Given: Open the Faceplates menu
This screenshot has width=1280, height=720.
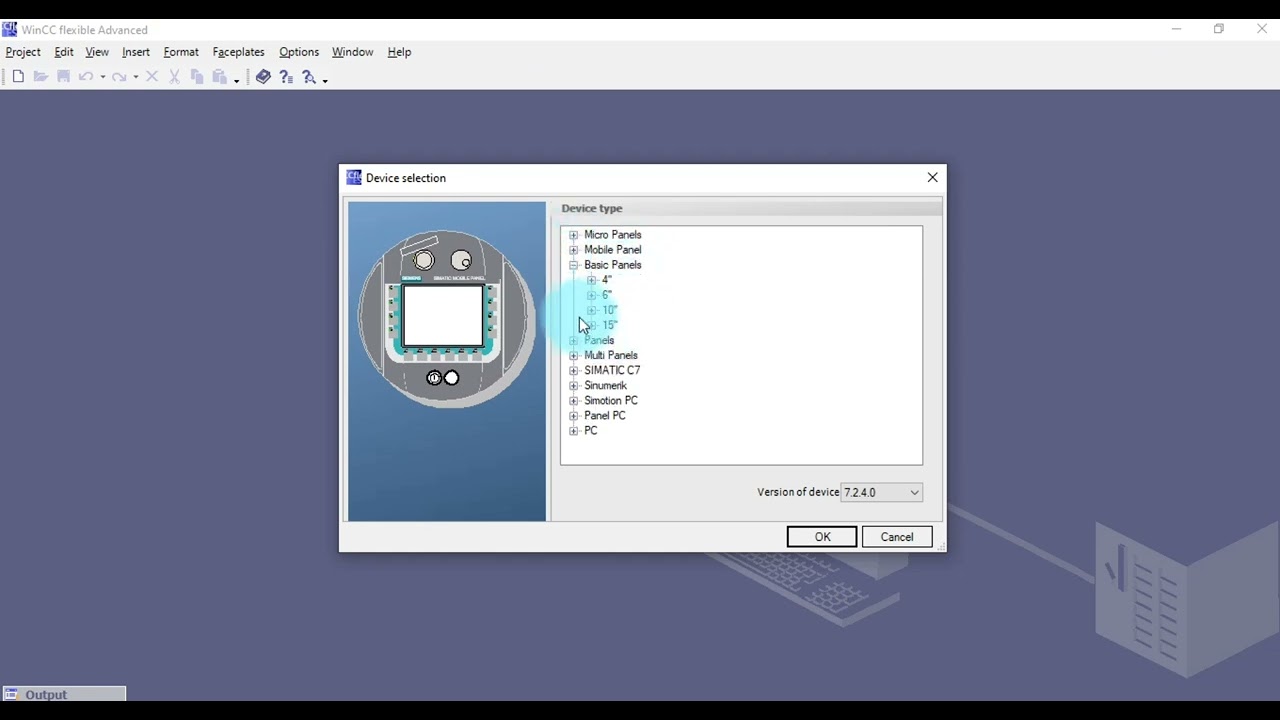Looking at the screenshot, I should pyautogui.click(x=238, y=52).
